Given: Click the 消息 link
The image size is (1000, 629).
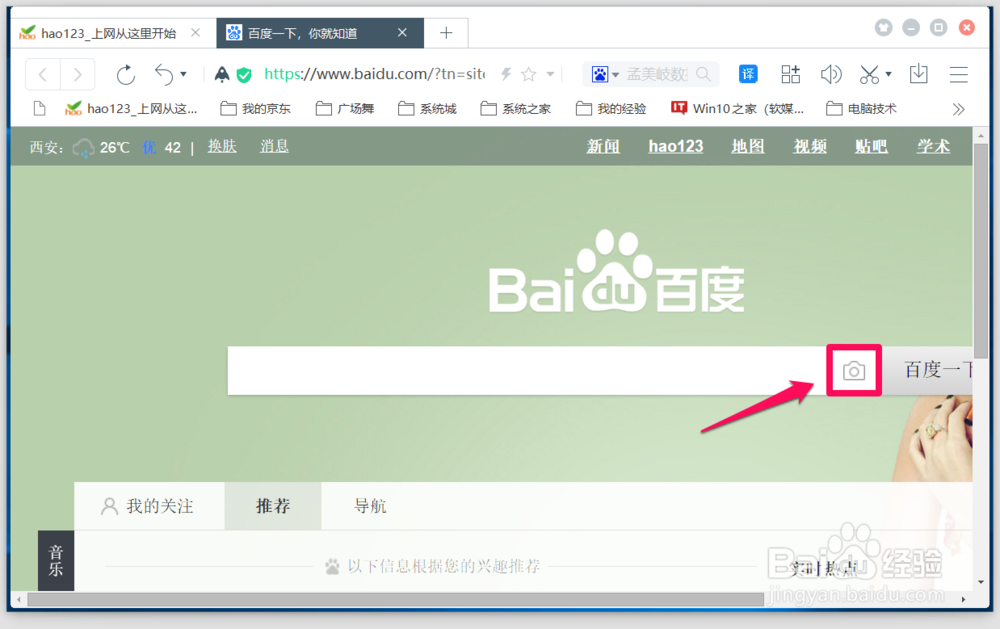Looking at the screenshot, I should 274,147.
